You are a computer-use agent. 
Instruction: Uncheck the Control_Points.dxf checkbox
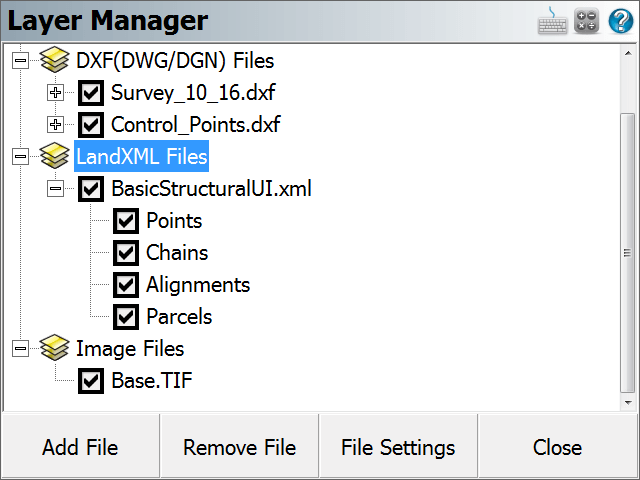pyautogui.click(x=91, y=124)
